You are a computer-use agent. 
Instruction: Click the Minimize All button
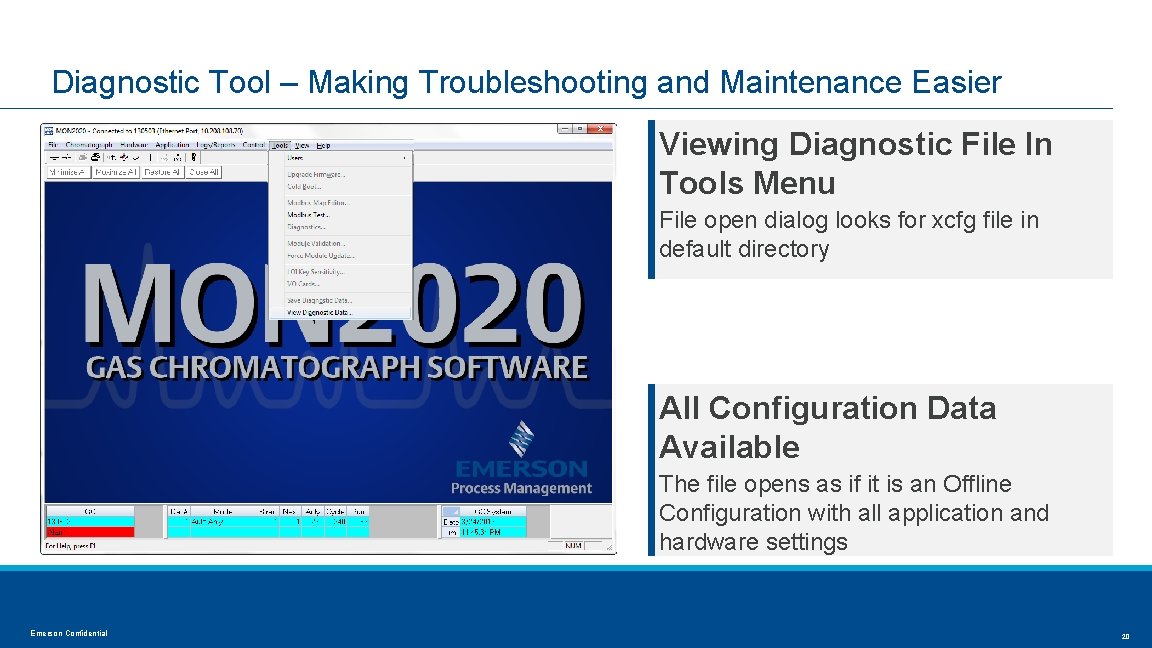point(68,172)
